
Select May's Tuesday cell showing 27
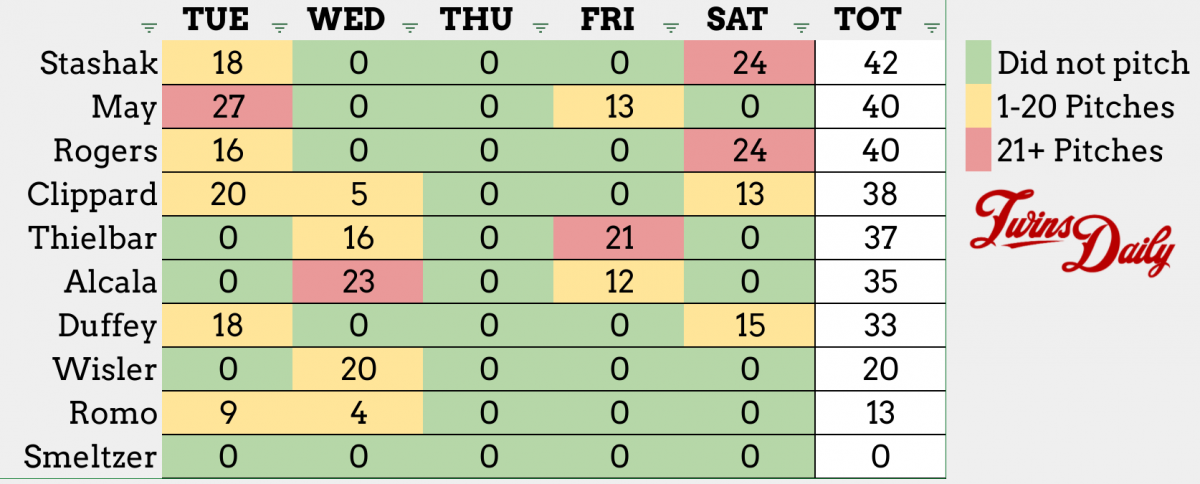tap(227, 107)
